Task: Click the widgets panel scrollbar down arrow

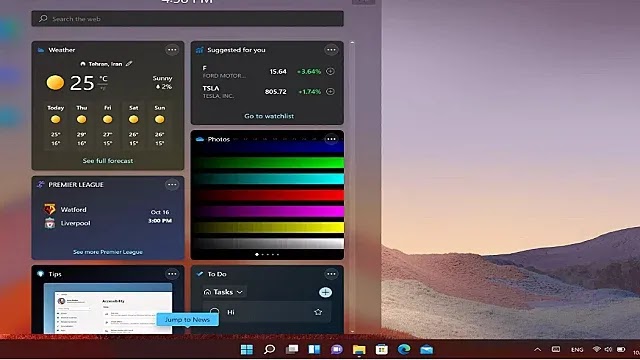Action: point(352,331)
